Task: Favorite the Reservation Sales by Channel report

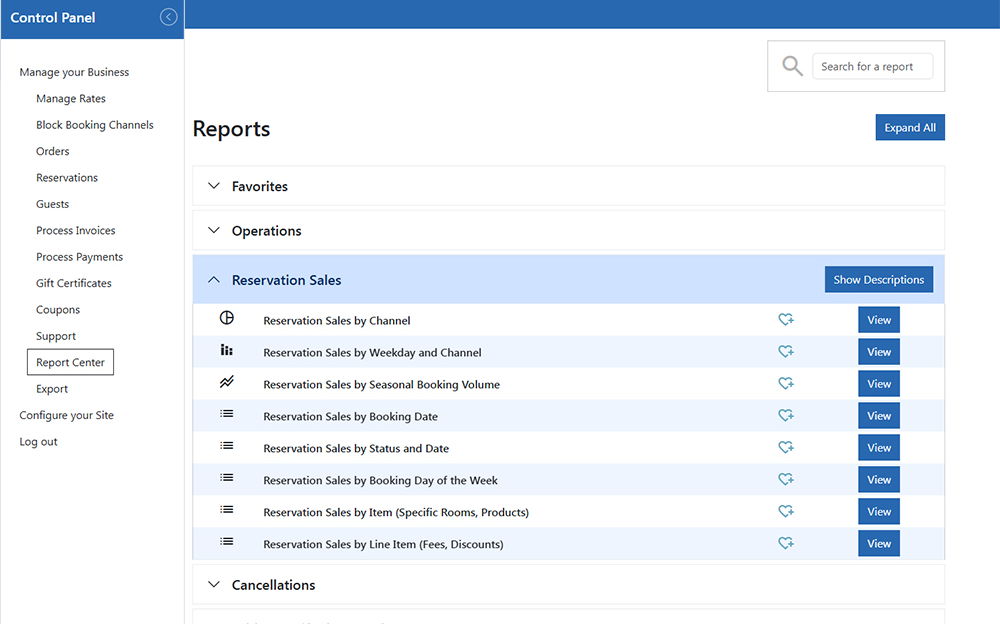Action: pyautogui.click(x=786, y=320)
